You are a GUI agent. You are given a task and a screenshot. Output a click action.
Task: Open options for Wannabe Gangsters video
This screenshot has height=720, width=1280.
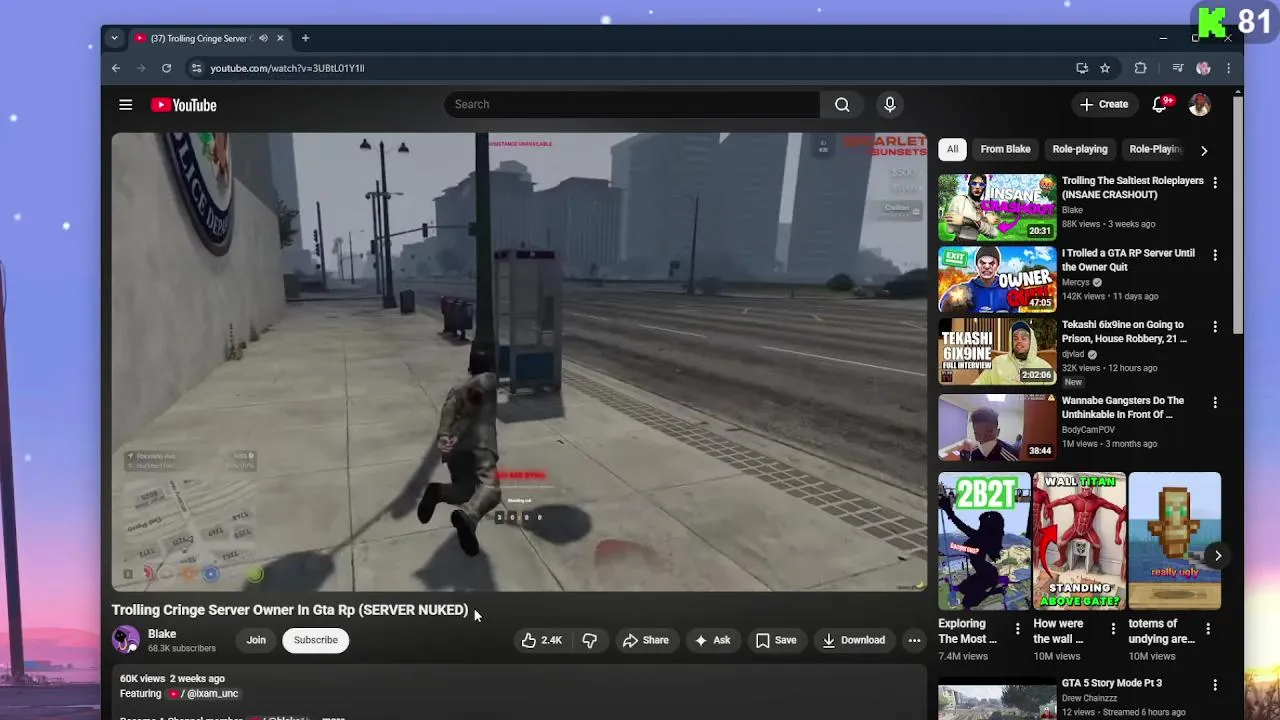(x=1215, y=402)
